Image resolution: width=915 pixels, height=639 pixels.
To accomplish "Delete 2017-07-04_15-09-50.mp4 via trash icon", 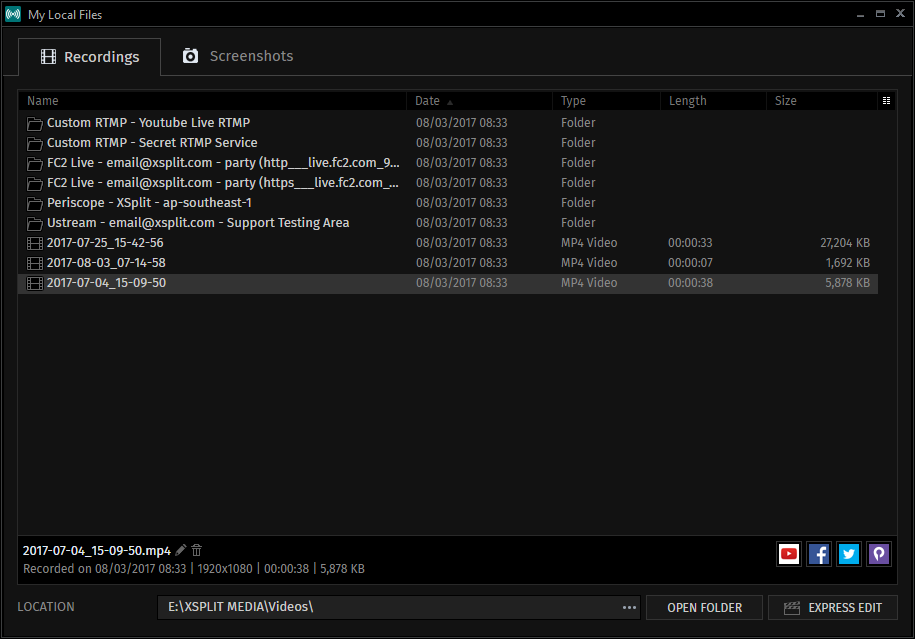I will (x=196, y=550).
